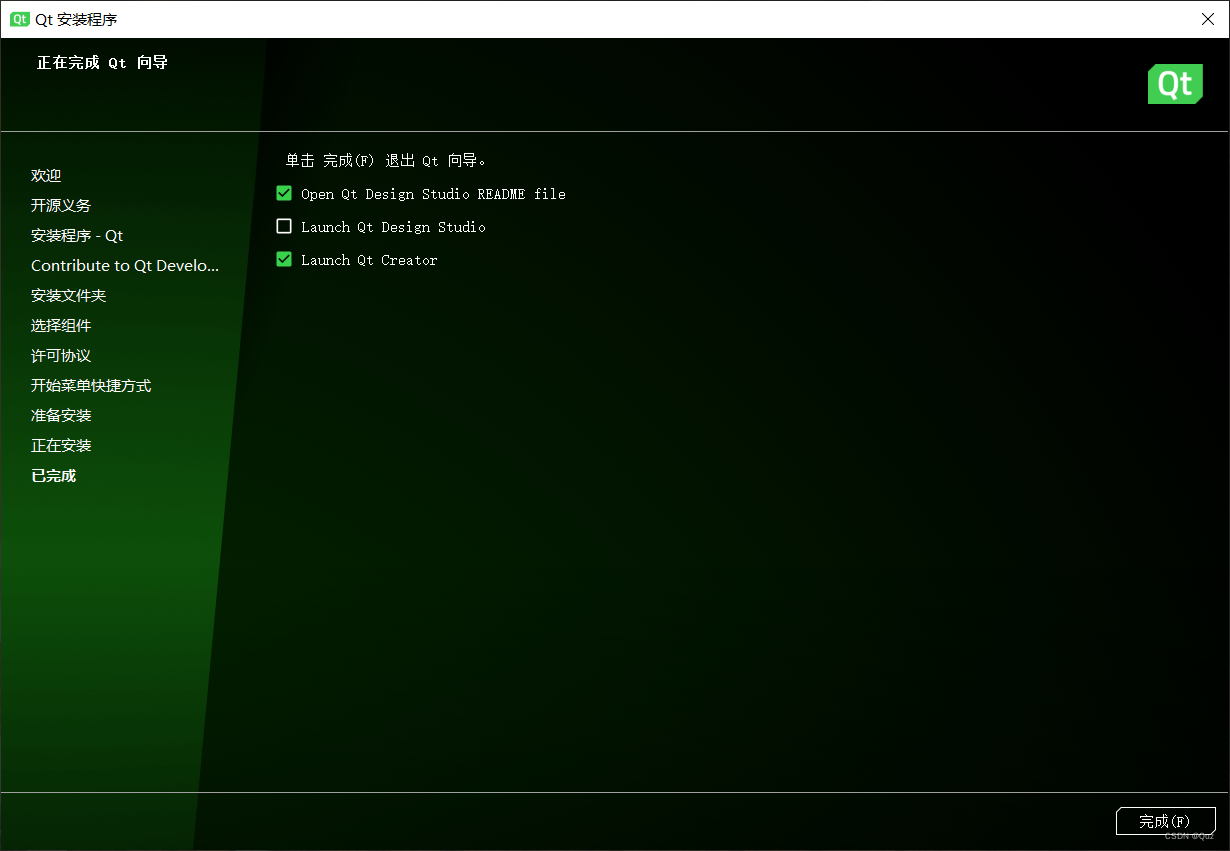
Task: Click the Launch Qt Creator label
Action: [369, 260]
